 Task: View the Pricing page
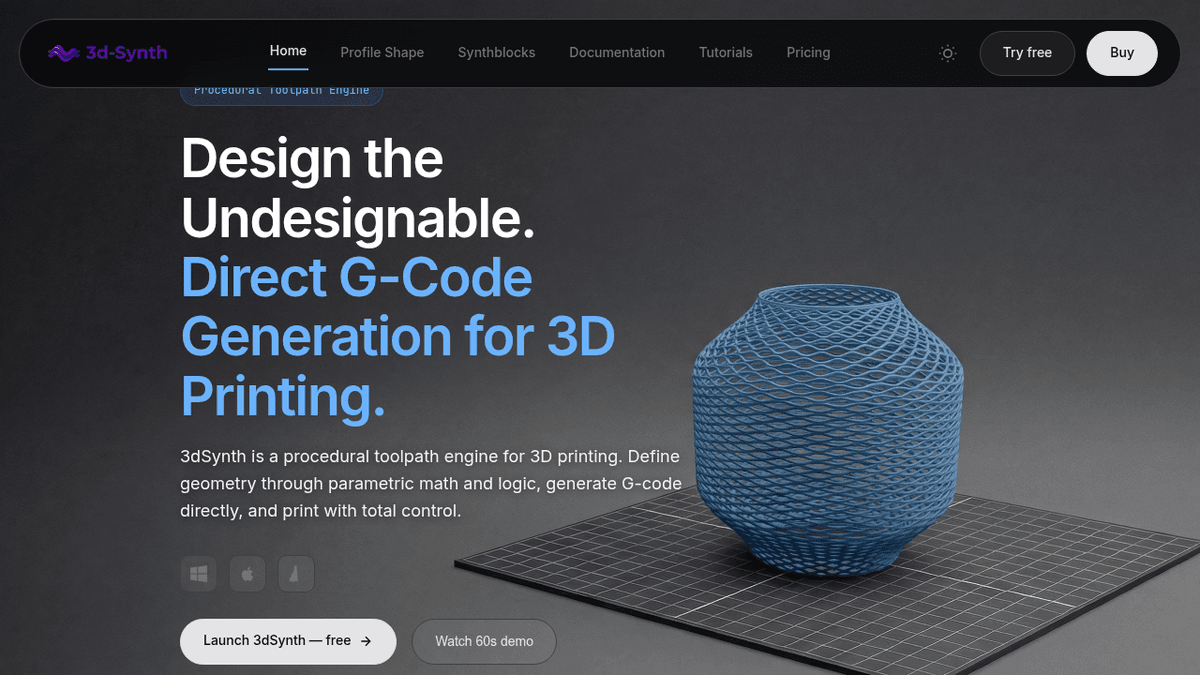(x=808, y=53)
